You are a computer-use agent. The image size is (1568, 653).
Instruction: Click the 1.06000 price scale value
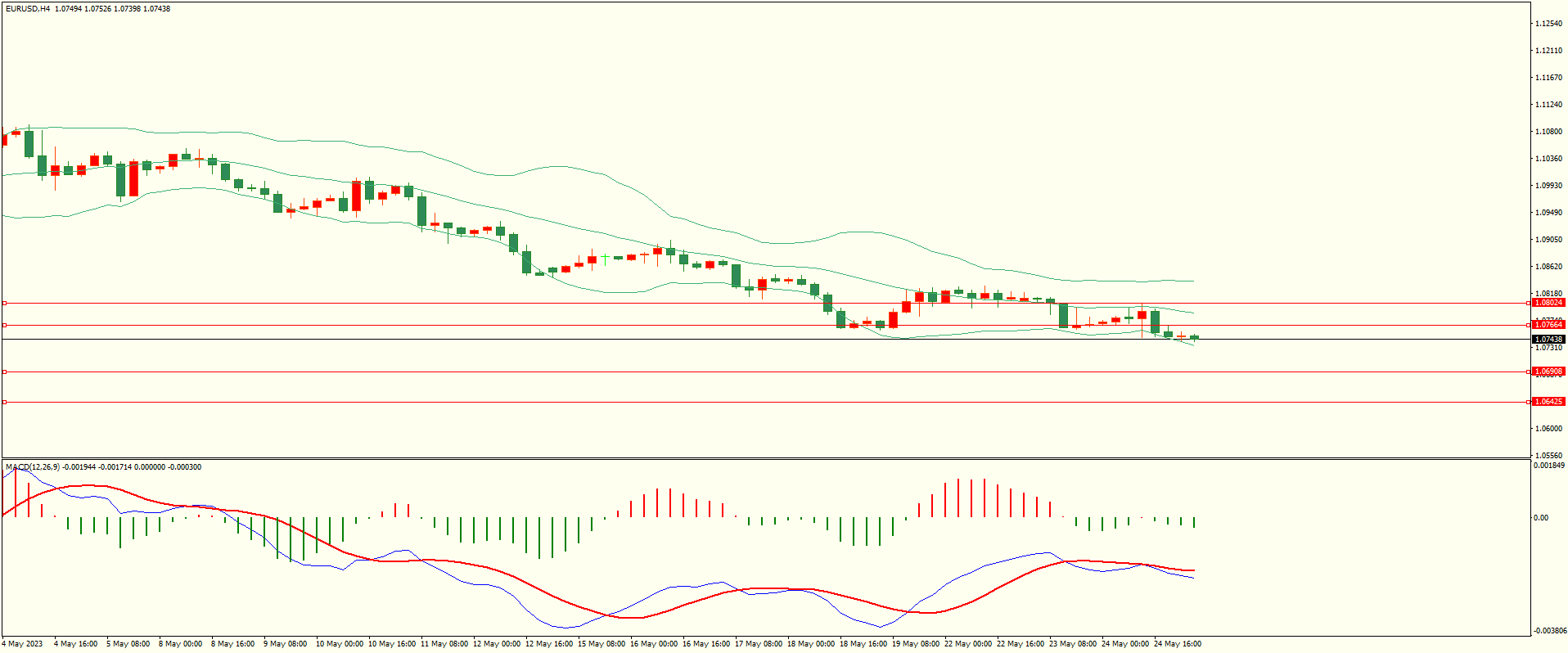pyautogui.click(x=1548, y=429)
